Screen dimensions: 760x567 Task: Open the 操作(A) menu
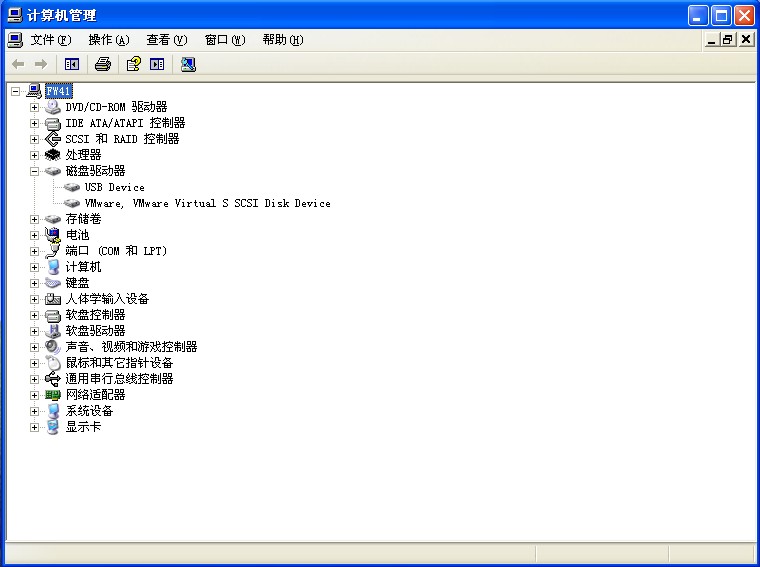[x=109, y=40]
